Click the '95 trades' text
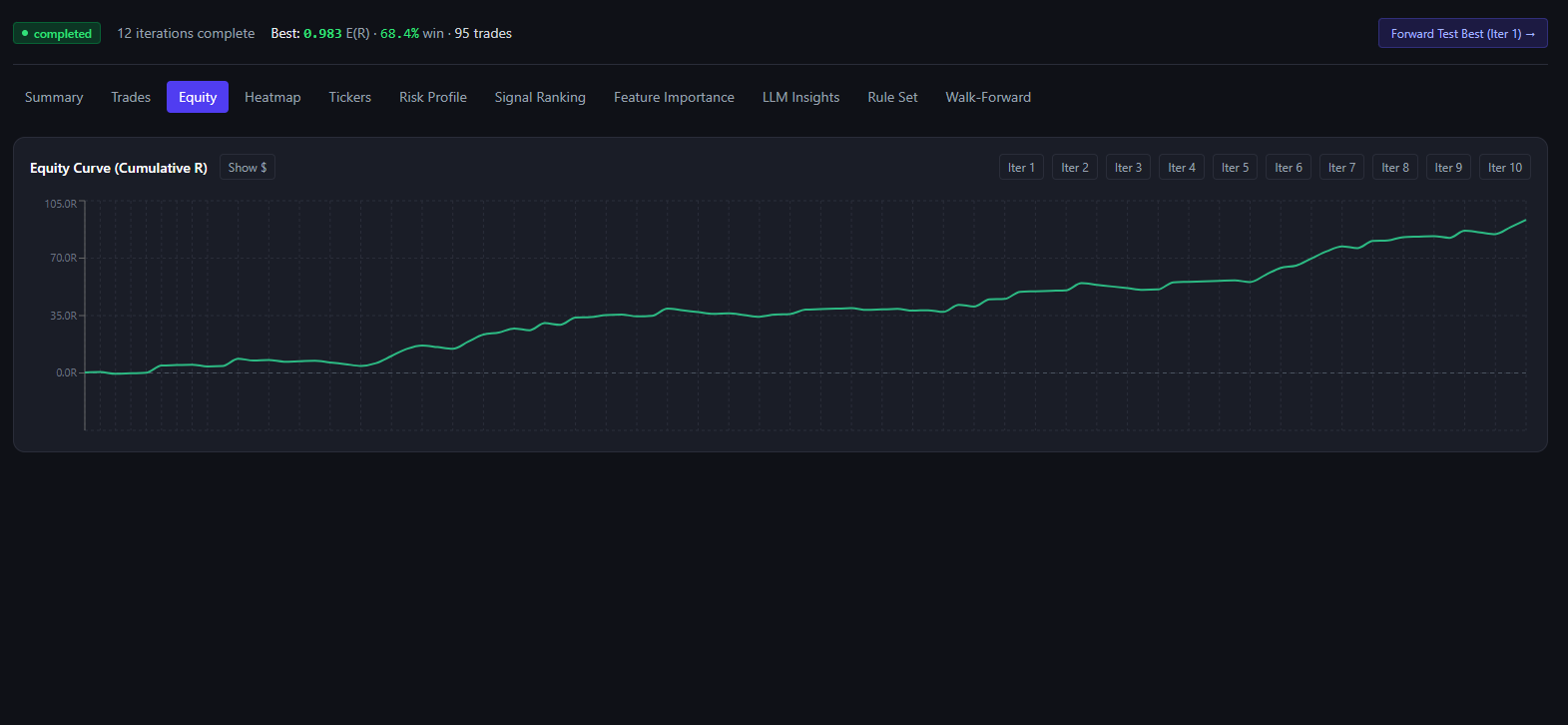The width and height of the screenshot is (1568, 725). (x=483, y=33)
